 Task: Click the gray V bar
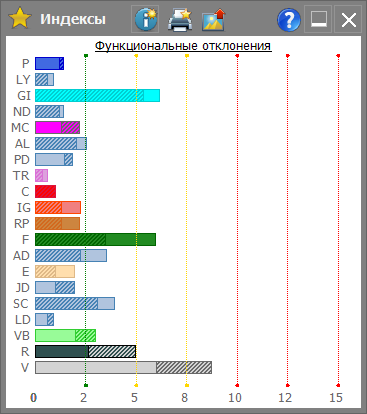tap(123, 367)
